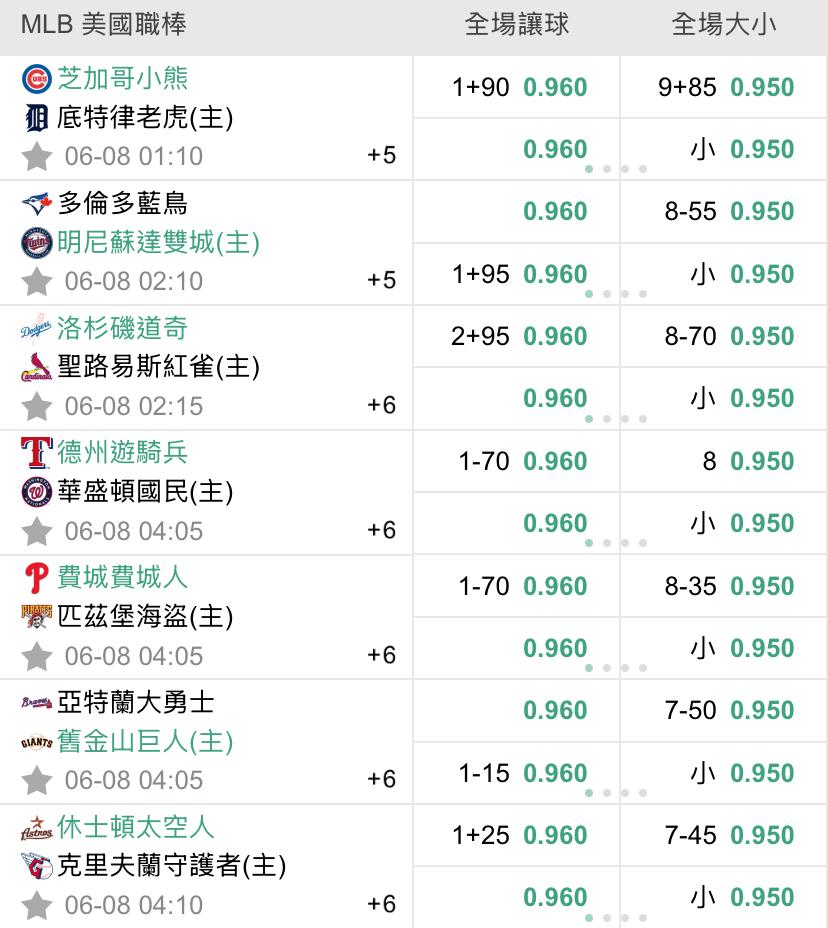
Task: Star the 06-08 04:10 Astros game
Action: pos(37,905)
